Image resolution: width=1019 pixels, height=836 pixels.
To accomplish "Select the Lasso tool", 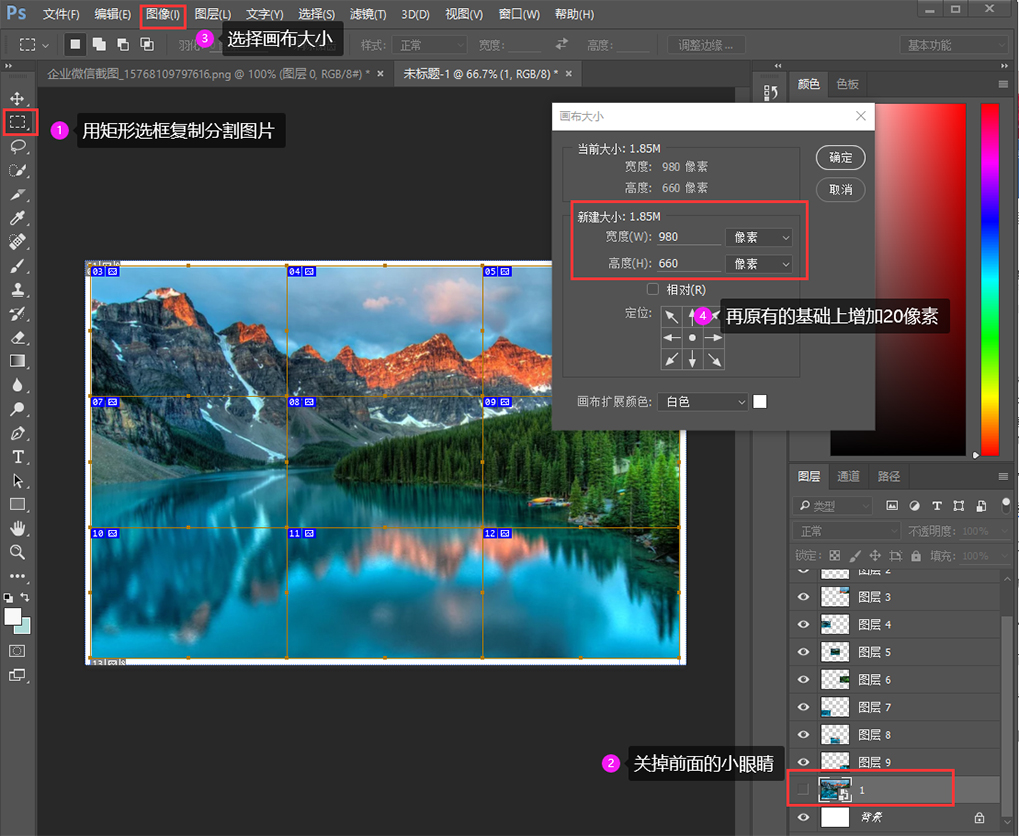I will [x=17, y=146].
